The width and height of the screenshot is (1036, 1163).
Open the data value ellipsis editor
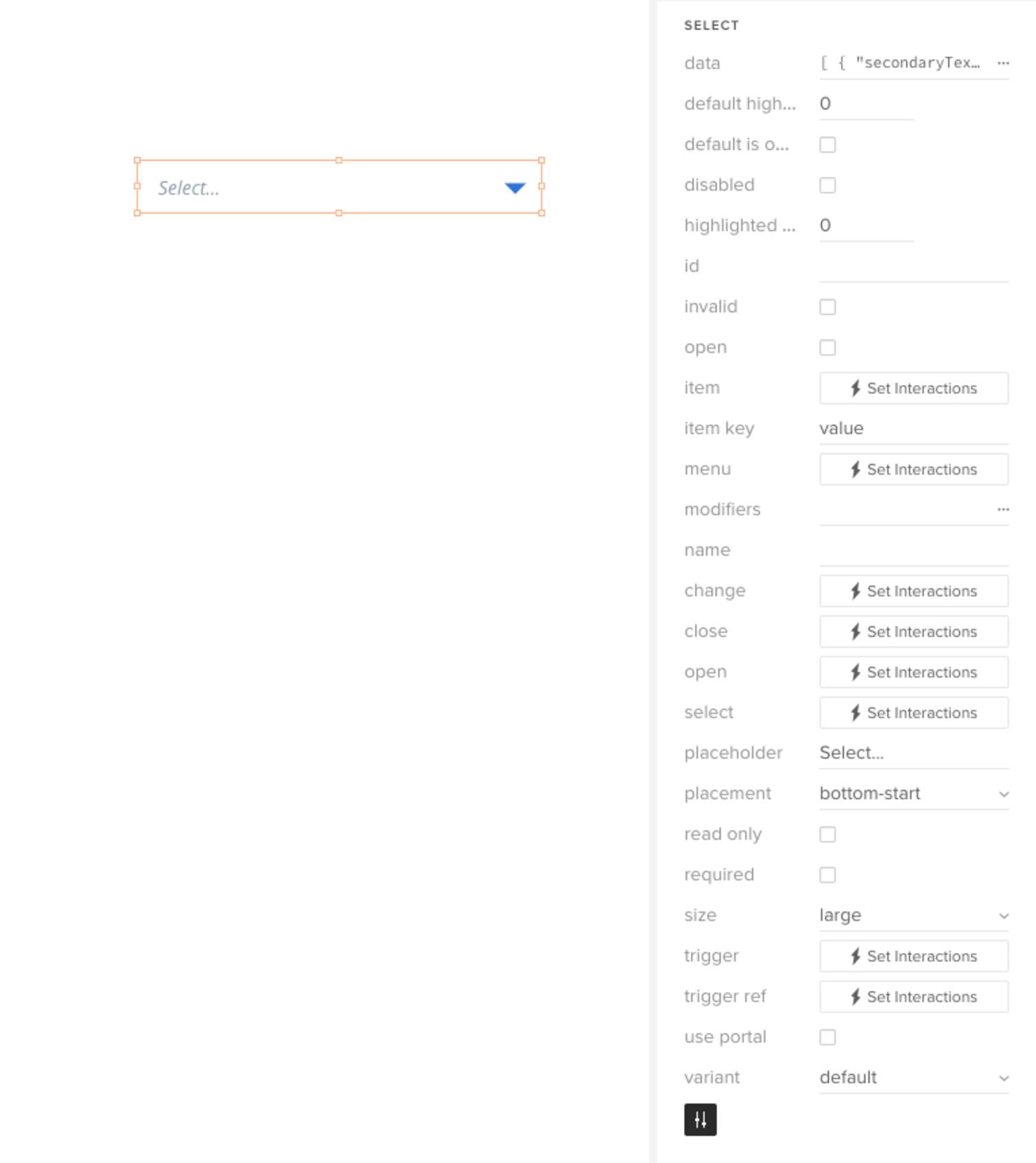[1003, 63]
